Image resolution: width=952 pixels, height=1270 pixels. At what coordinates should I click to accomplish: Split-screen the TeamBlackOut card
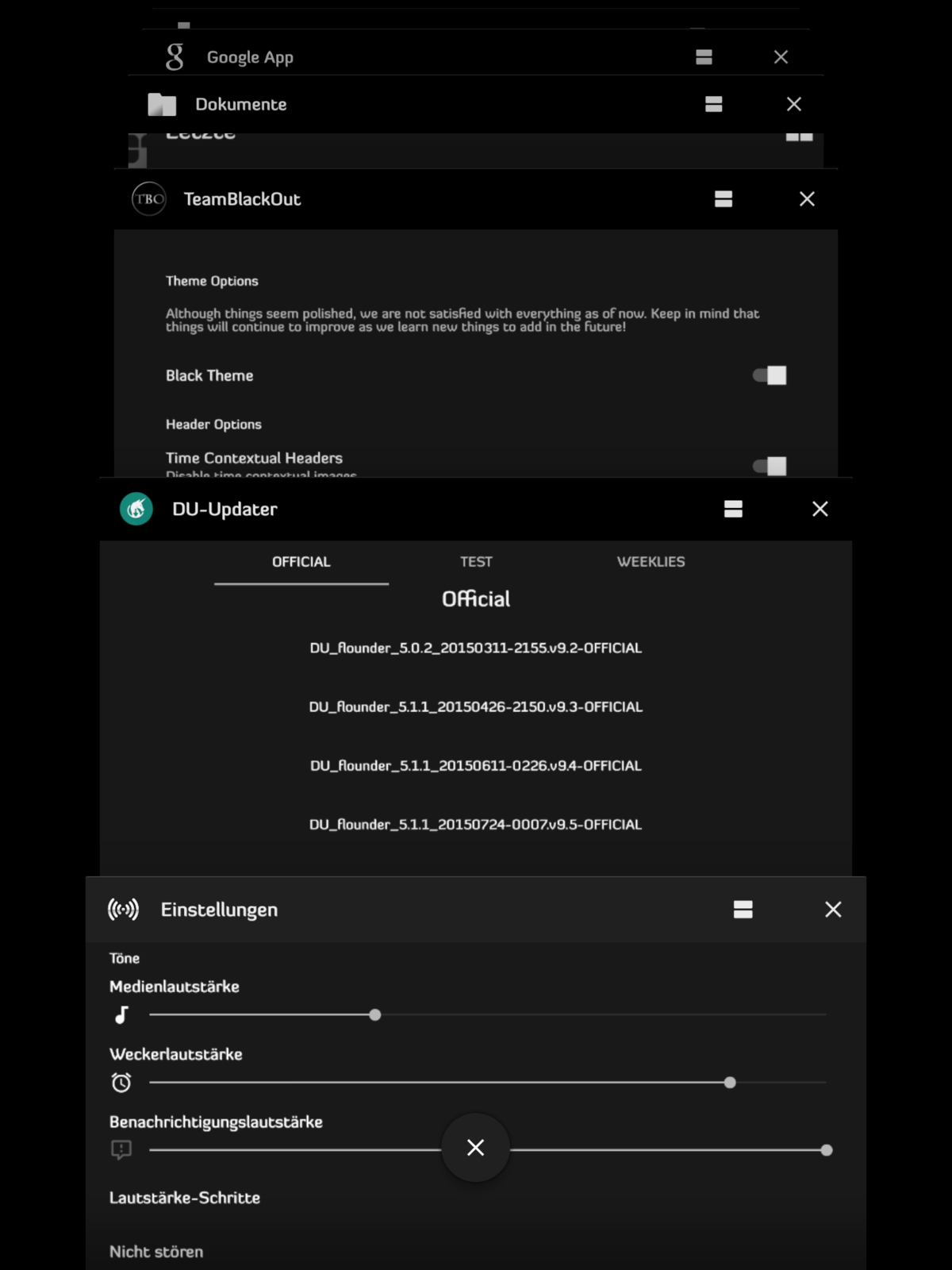click(723, 199)
